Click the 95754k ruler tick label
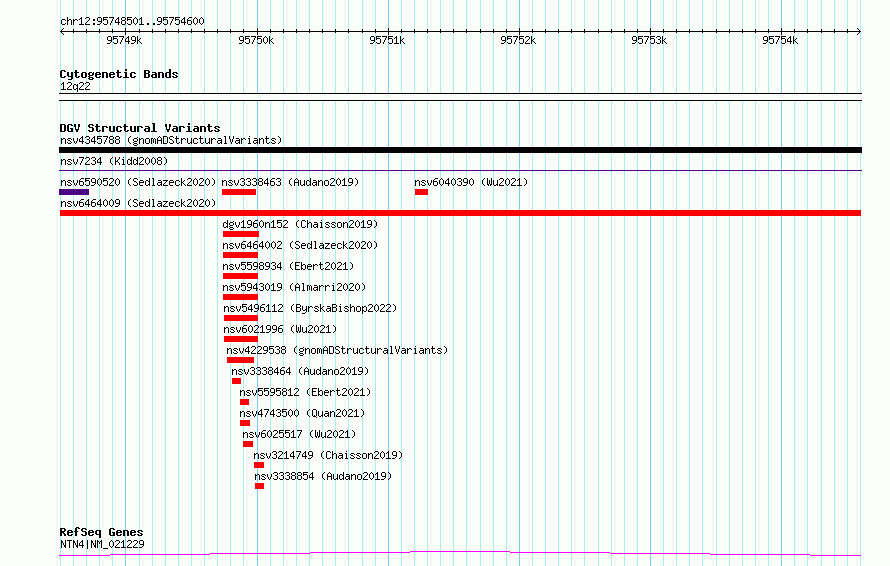The height and width of the screenshot is (566, 890). click(x=780, y=40)
